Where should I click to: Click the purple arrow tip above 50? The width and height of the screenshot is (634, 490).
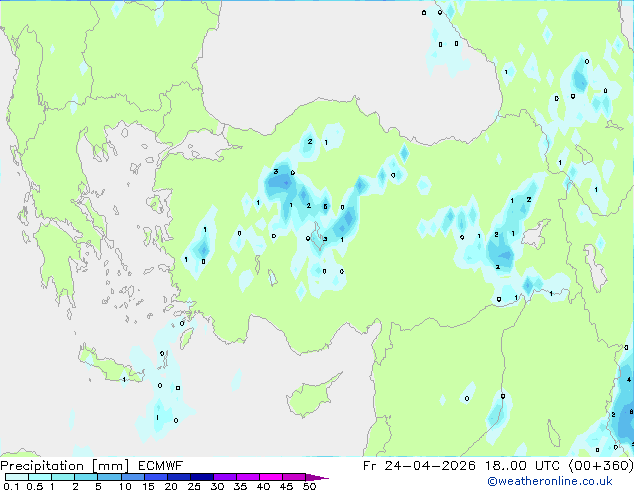pyautogui.click(x=316, y=477)
